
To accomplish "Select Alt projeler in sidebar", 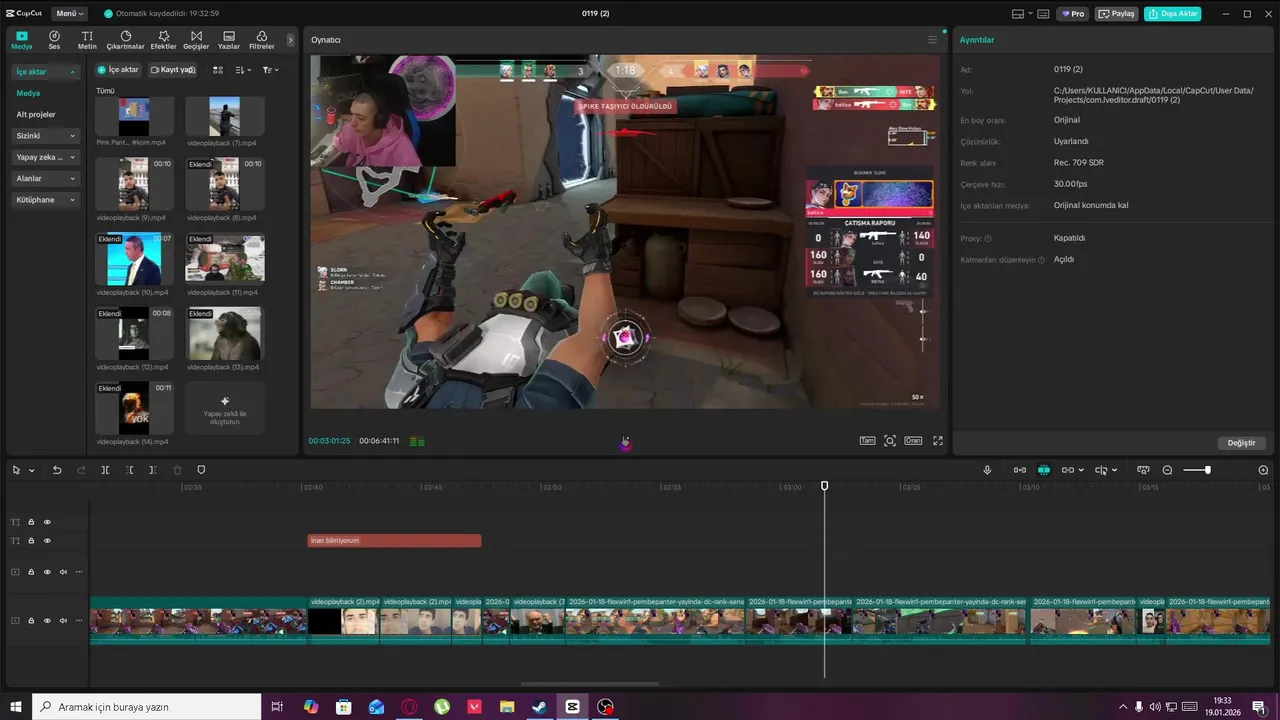I will (x=36, y=114).
